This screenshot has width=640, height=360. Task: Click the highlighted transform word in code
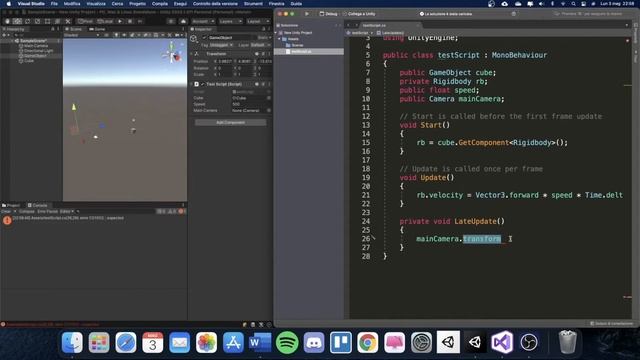[482, 239]
